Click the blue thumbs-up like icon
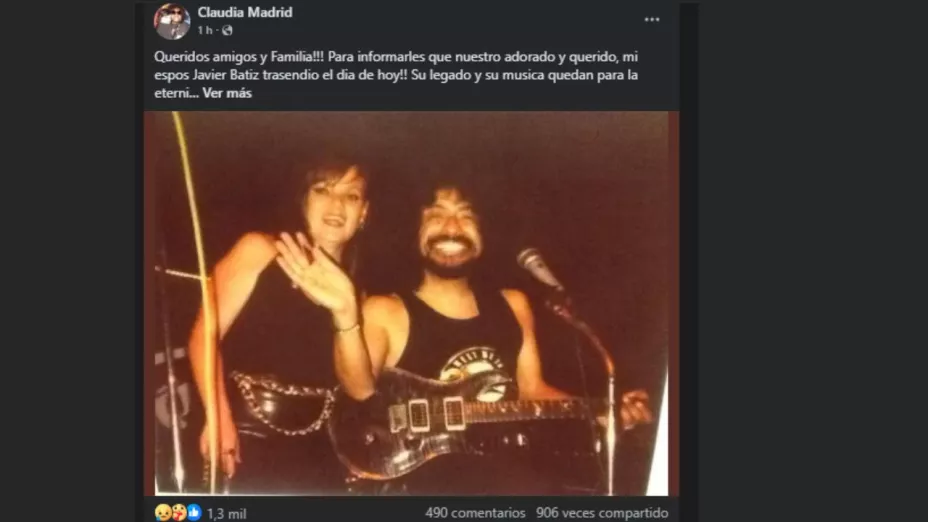This screenshot has height=522, width=928. pos(194,513)
